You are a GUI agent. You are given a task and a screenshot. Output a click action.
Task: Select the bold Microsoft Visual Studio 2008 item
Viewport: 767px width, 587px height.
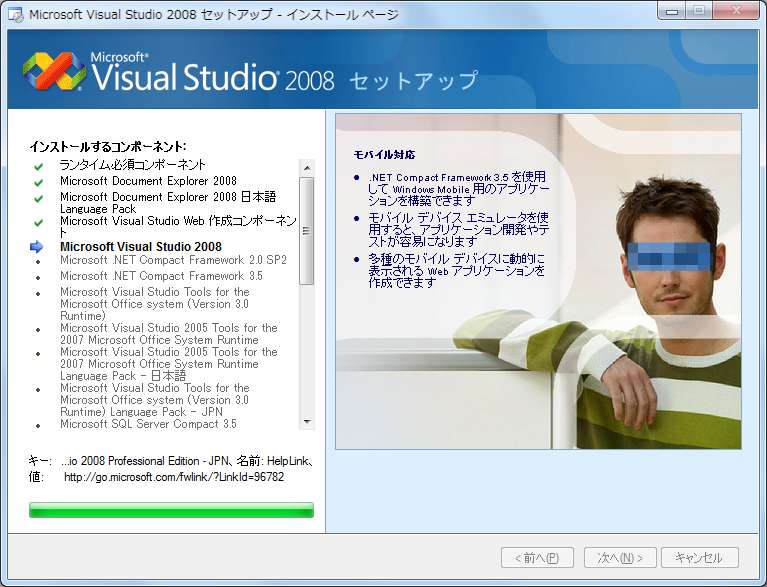click(141, 247)
